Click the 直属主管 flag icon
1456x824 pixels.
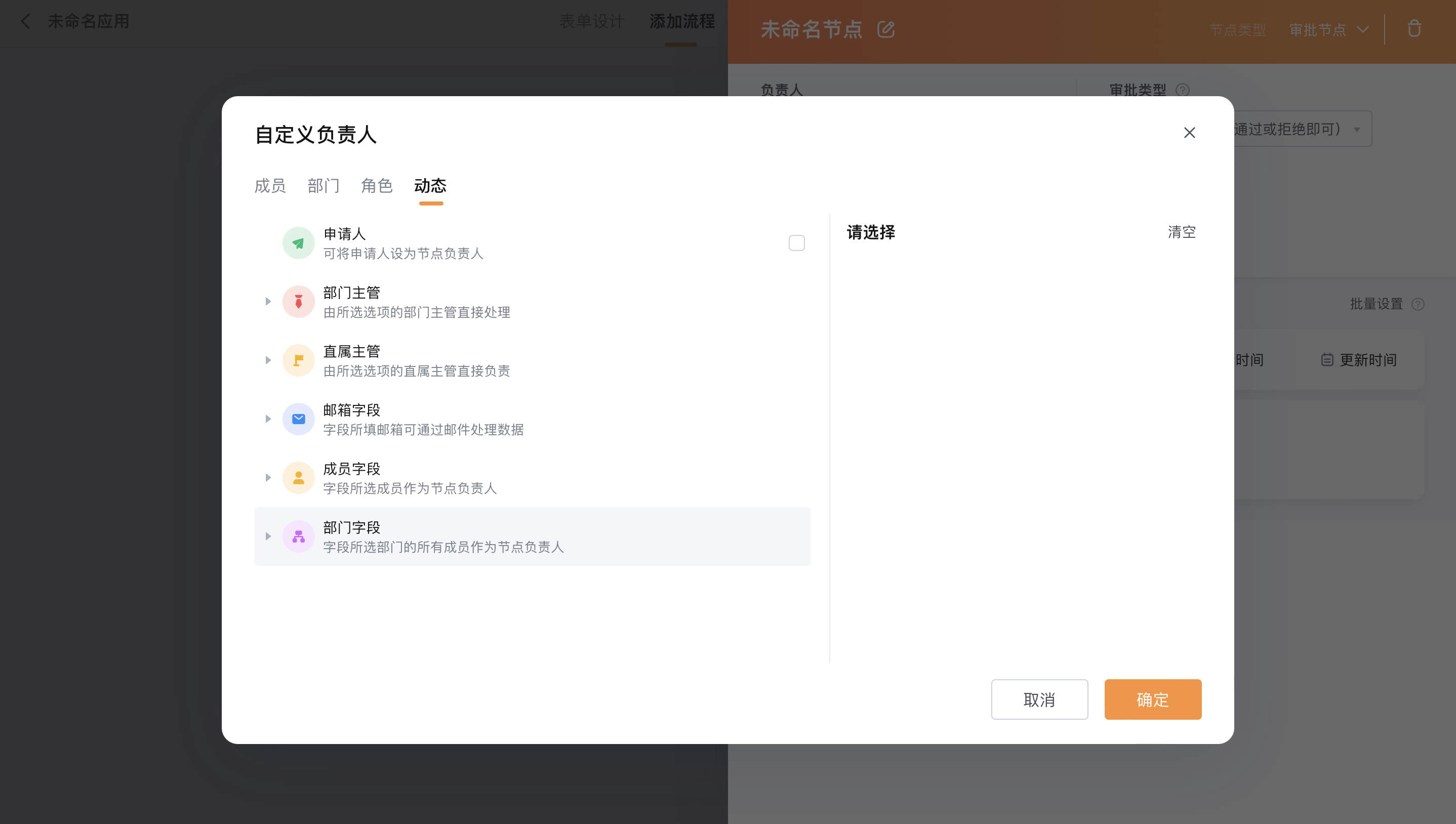tap(298, 360)
